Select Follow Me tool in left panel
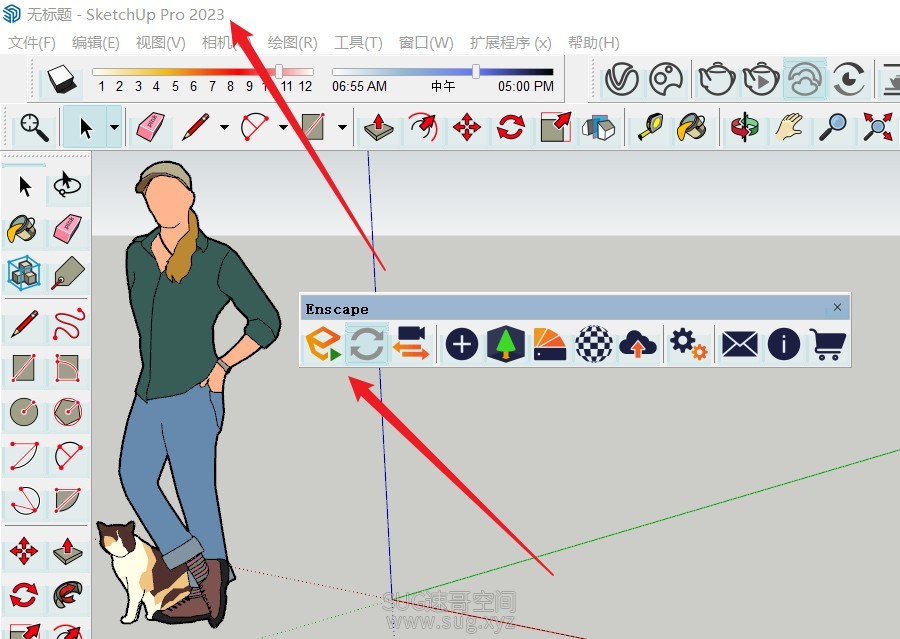This screenshot has width=900, height=639. click(x=68, y=595)
